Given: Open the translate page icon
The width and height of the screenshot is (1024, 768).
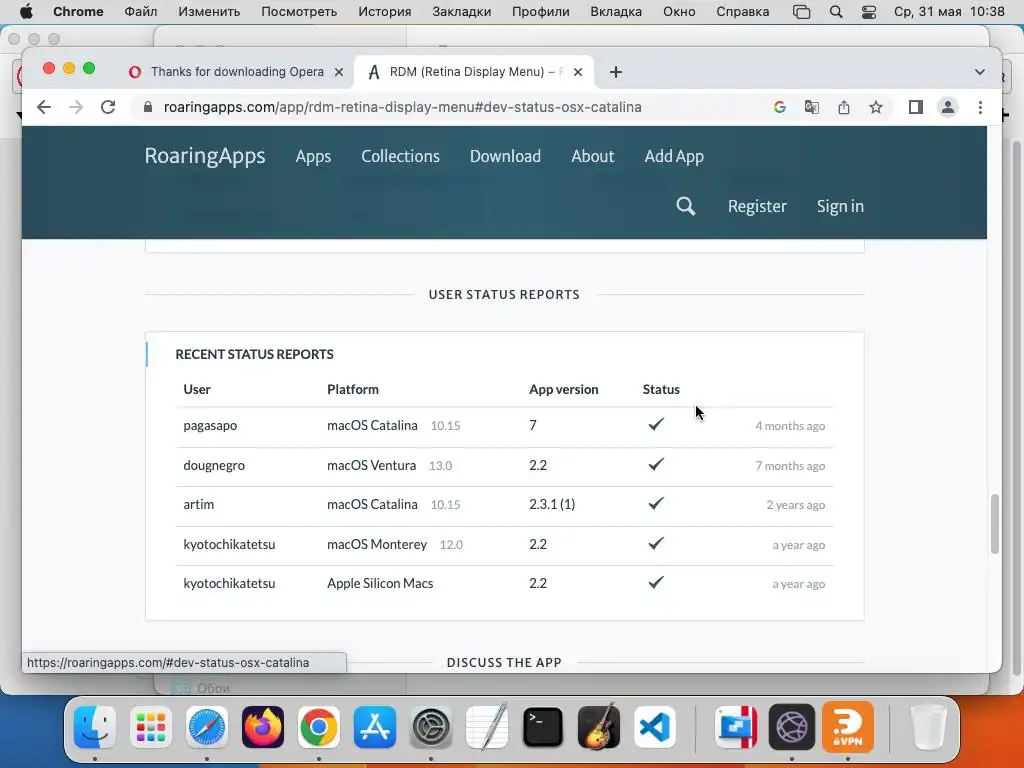Looking at the screenshot, I should click(812, 107).
